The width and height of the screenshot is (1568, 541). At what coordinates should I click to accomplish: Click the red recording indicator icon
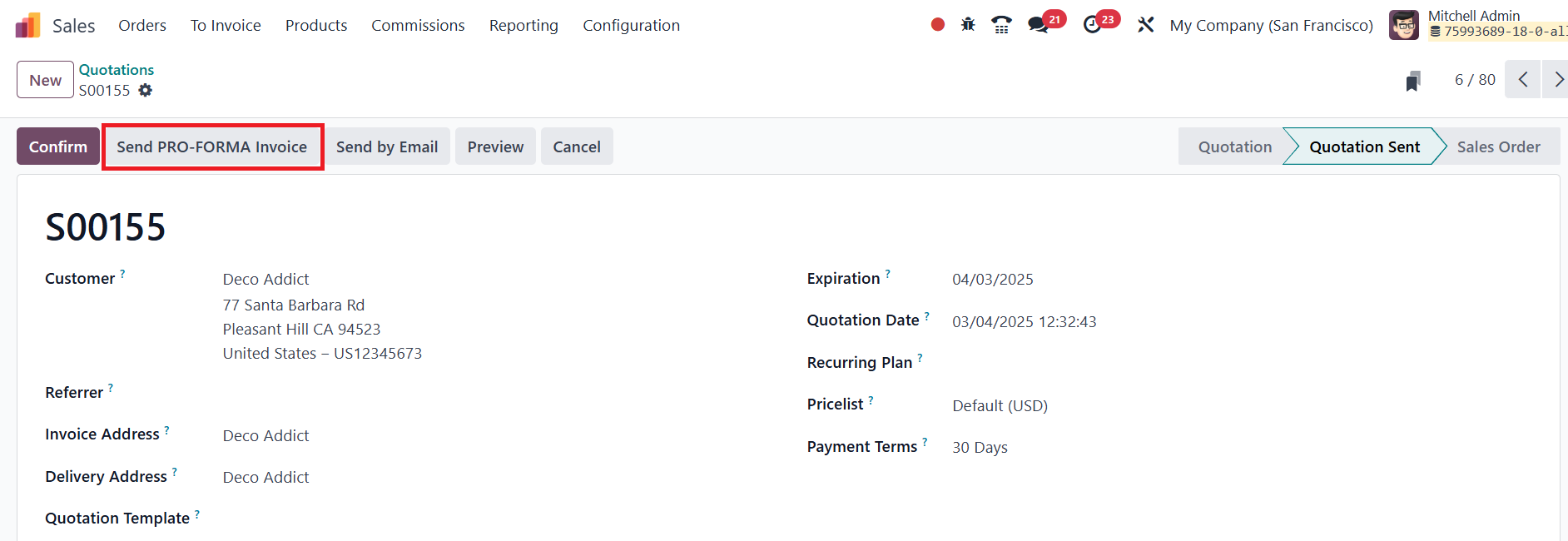[938, 25]
